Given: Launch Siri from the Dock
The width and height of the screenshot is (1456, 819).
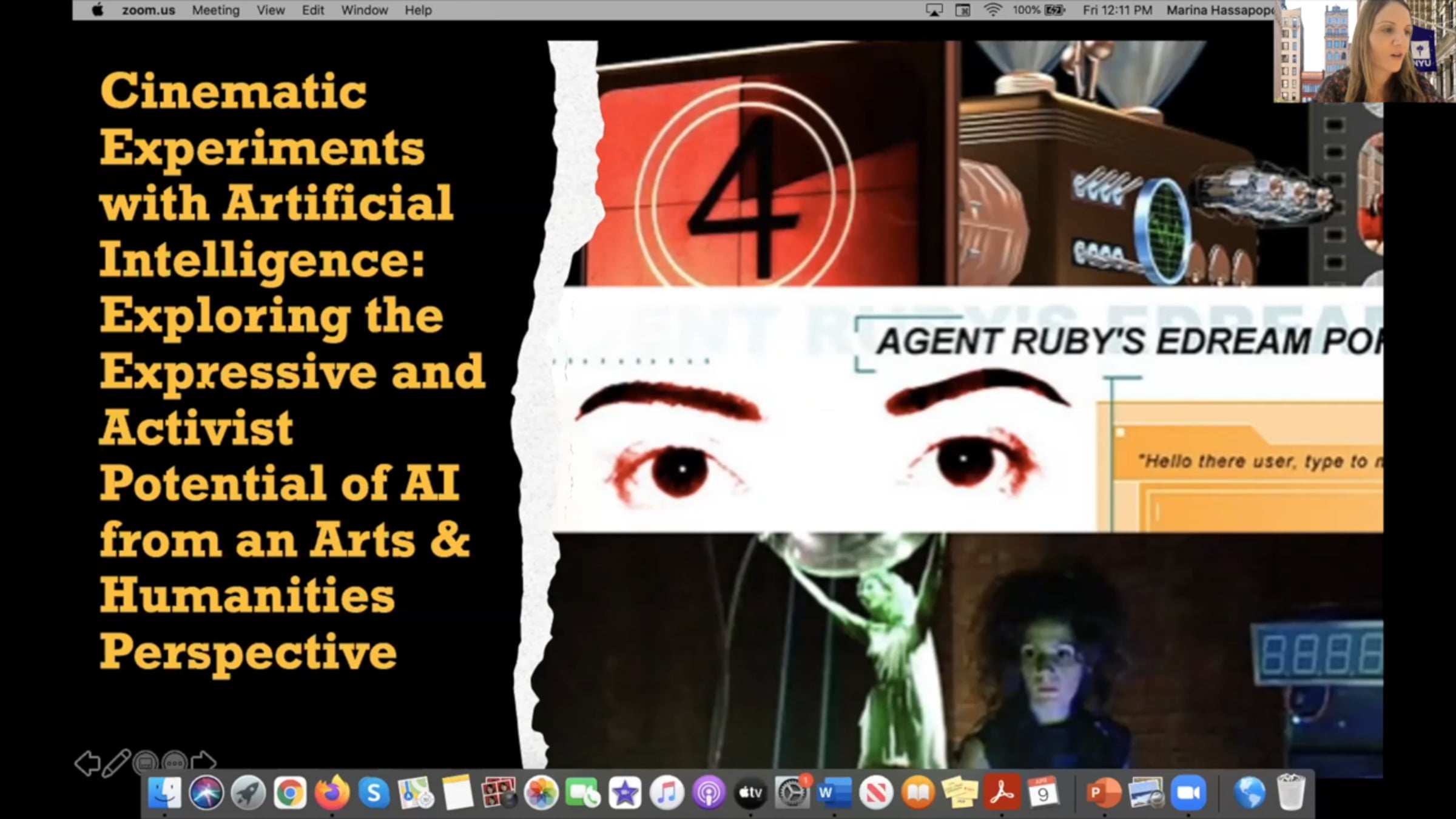Looking at the screenshot, I should click(206, 793).
